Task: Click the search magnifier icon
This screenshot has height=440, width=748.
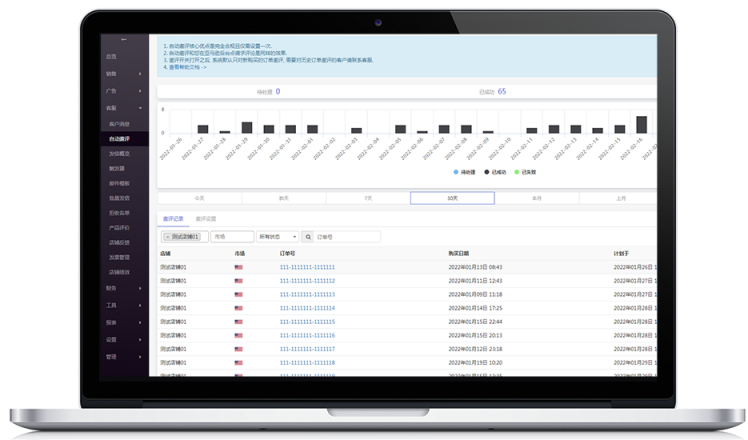Action: tap(309, 237)
